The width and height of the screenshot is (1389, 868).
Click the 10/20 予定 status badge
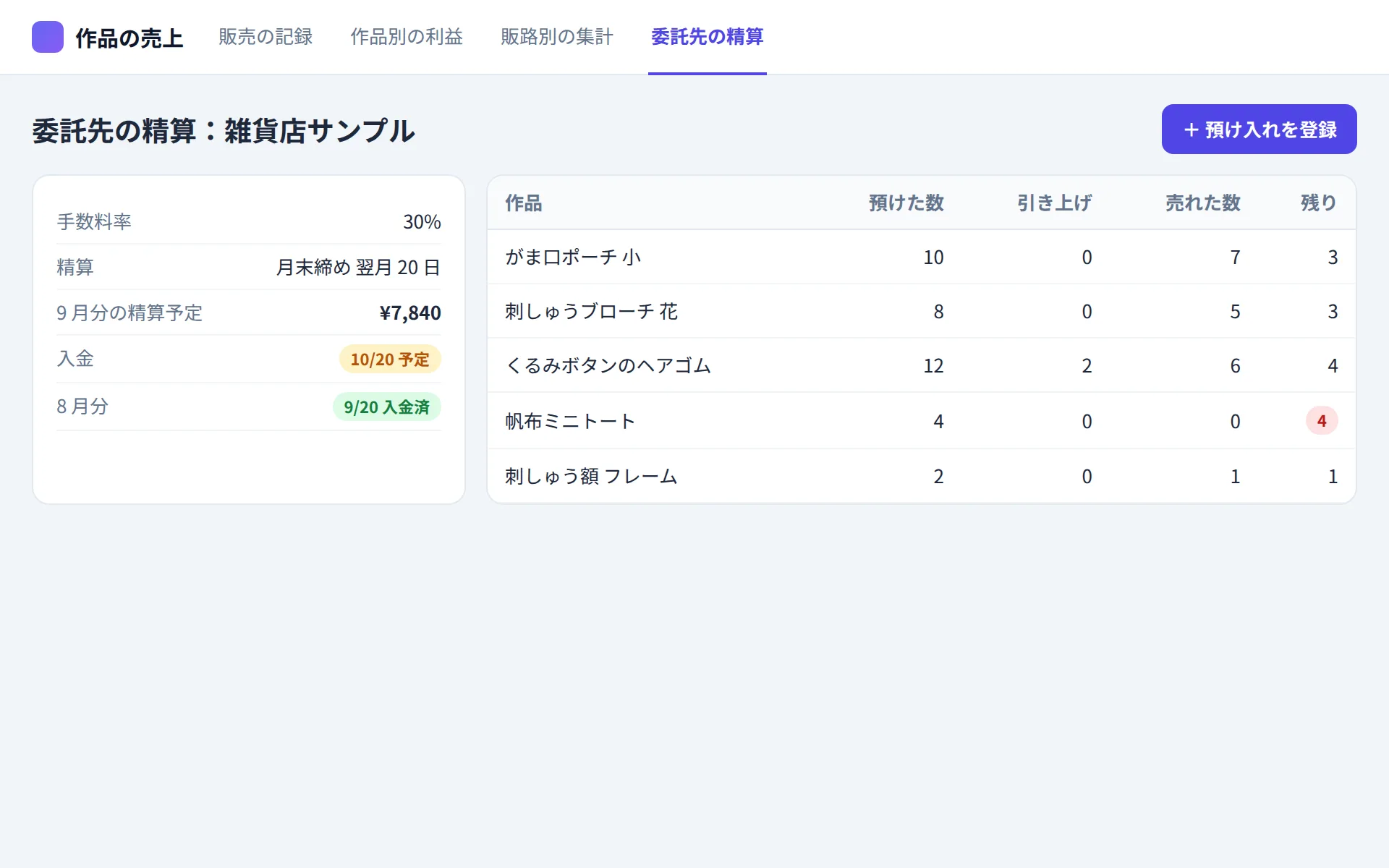[390, 359]
